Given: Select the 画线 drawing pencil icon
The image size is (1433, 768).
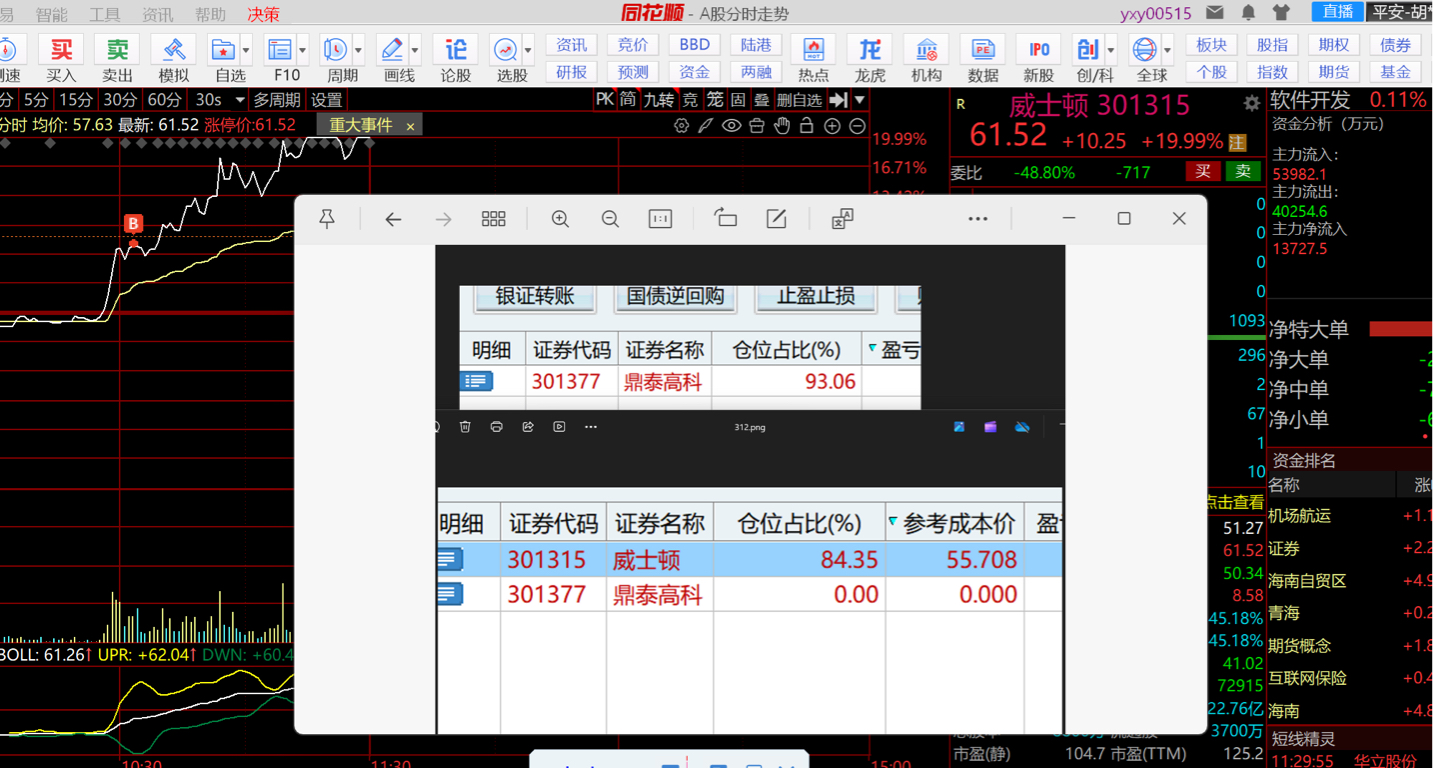Looking at the screenshot, I should pos(391,50).
